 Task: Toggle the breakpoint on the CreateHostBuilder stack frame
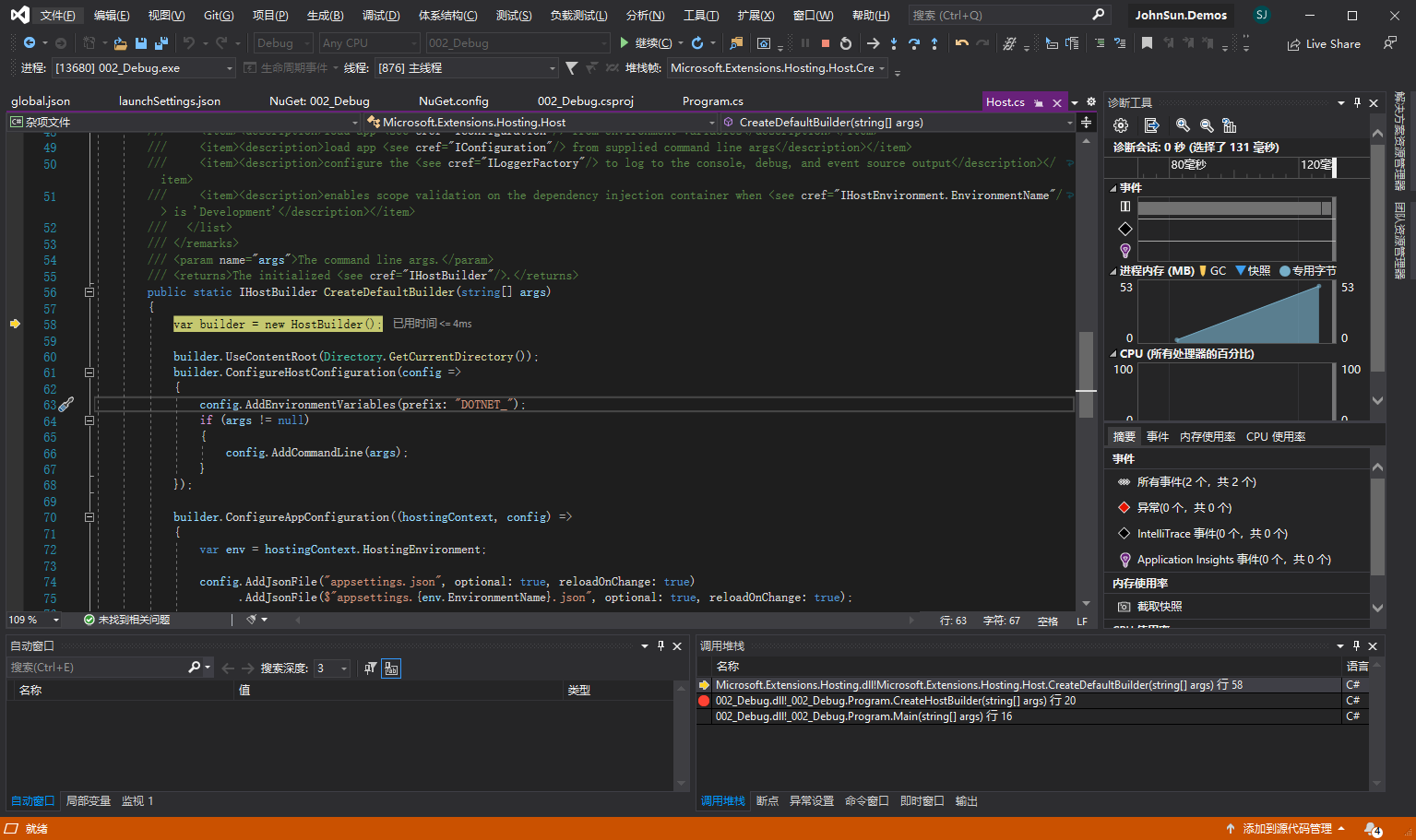(x=704, y=701)
